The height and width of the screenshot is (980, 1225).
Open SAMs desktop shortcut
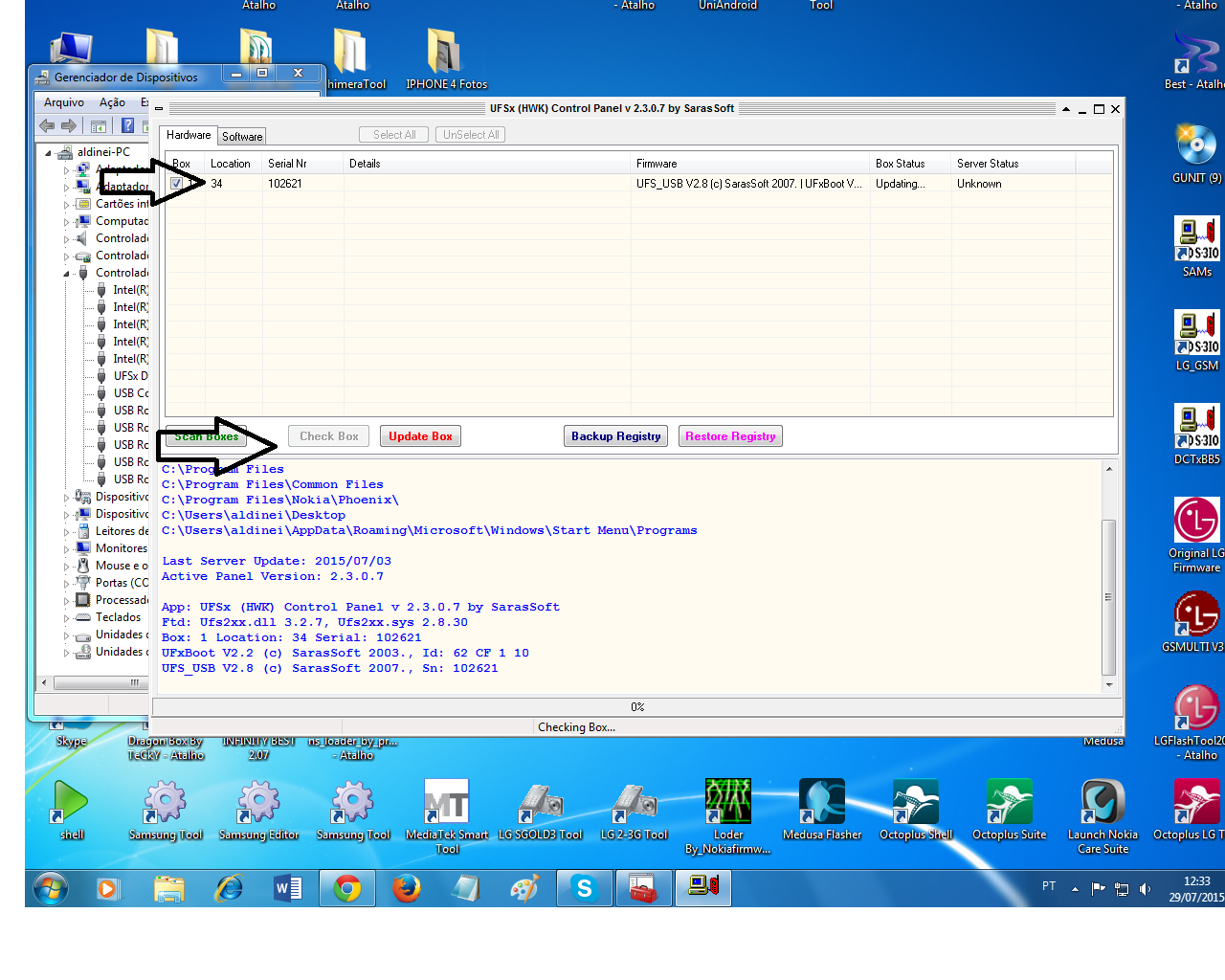click(x=1196, y=246)
